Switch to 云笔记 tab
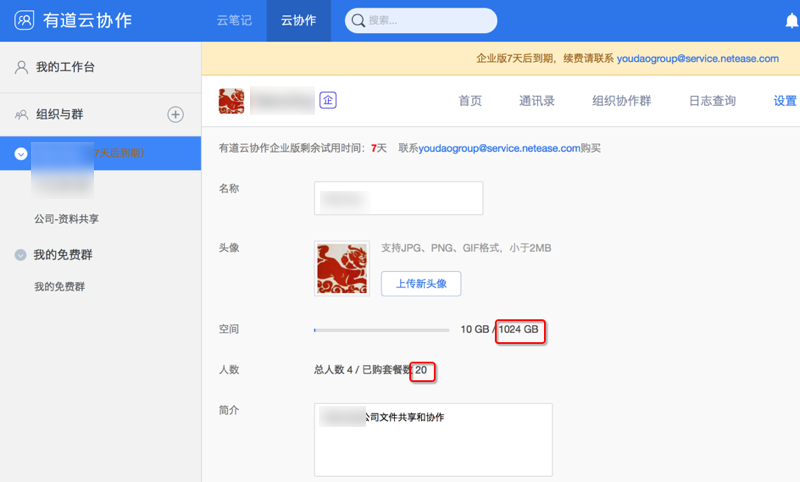This screenshot has height=482, width=800. coord(234,20)
